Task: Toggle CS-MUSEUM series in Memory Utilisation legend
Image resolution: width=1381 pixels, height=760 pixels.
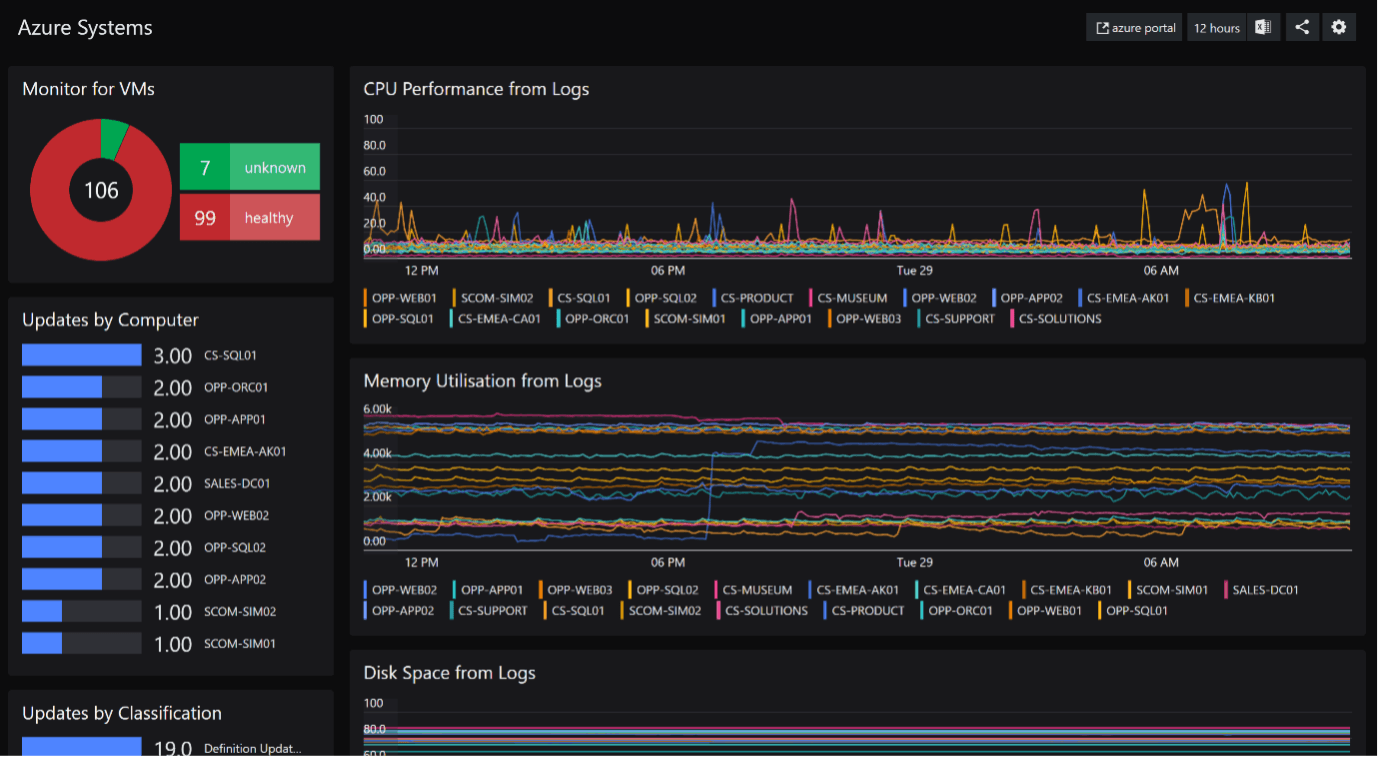Action: tap(754, 590)
